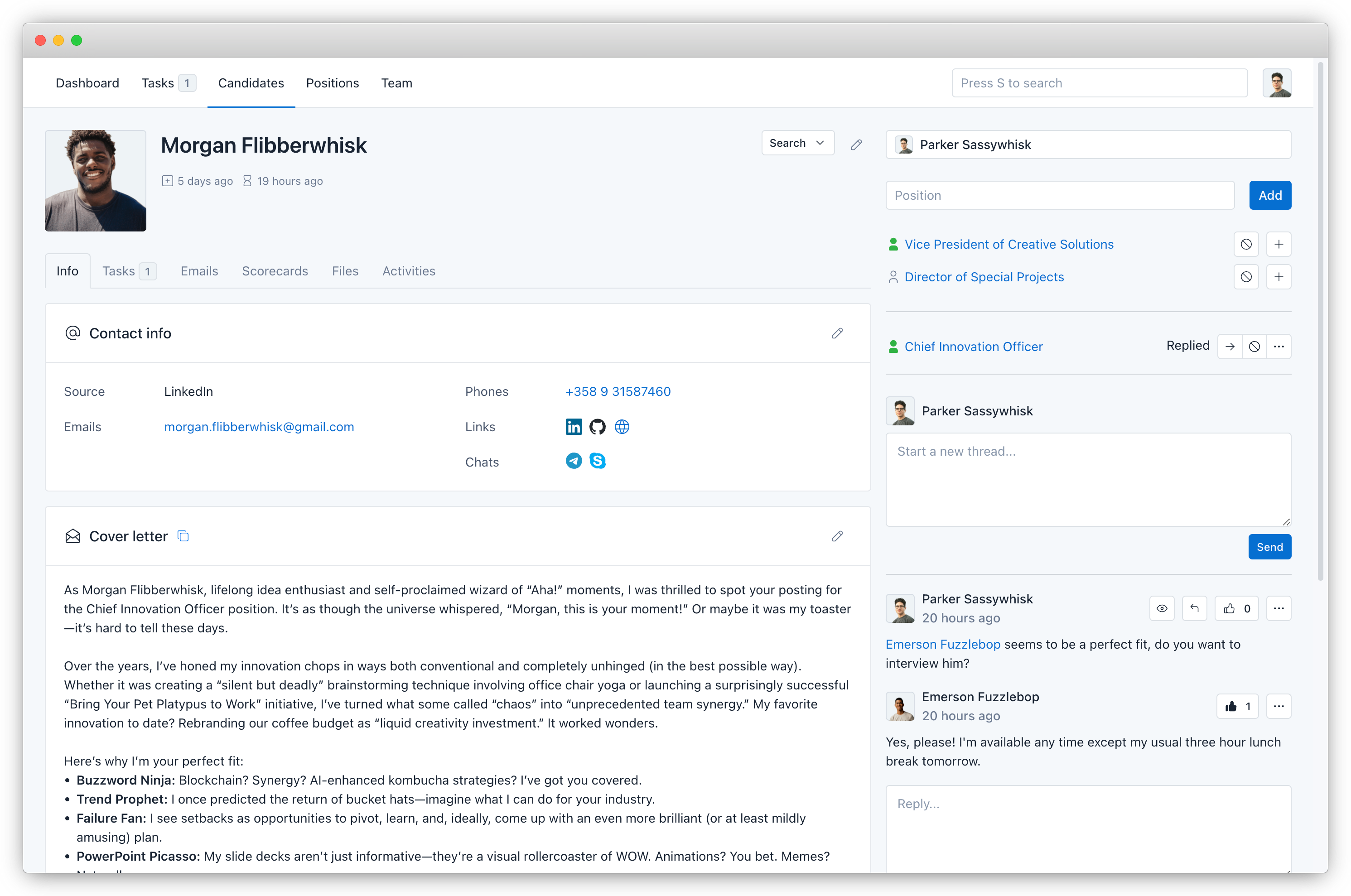This screenshot has height=896, width=1351.
Task: Open more options for Chief Innovation Officer
Action: 1279,347
